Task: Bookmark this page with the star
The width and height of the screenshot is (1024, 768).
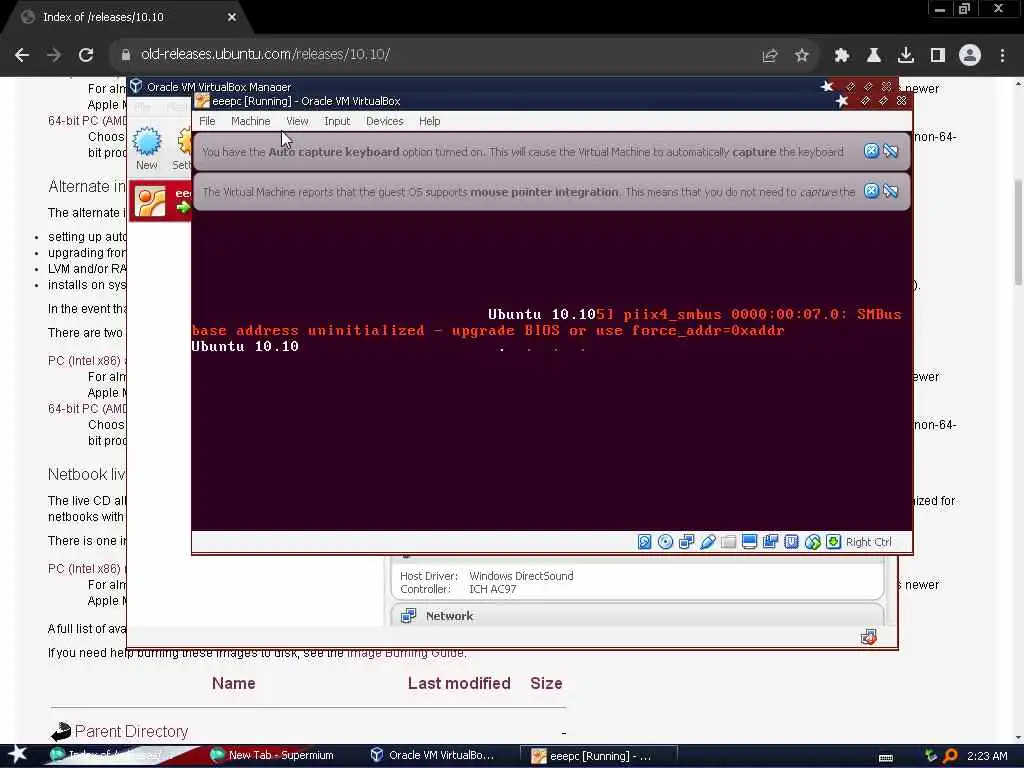Action: click(802, 56)
